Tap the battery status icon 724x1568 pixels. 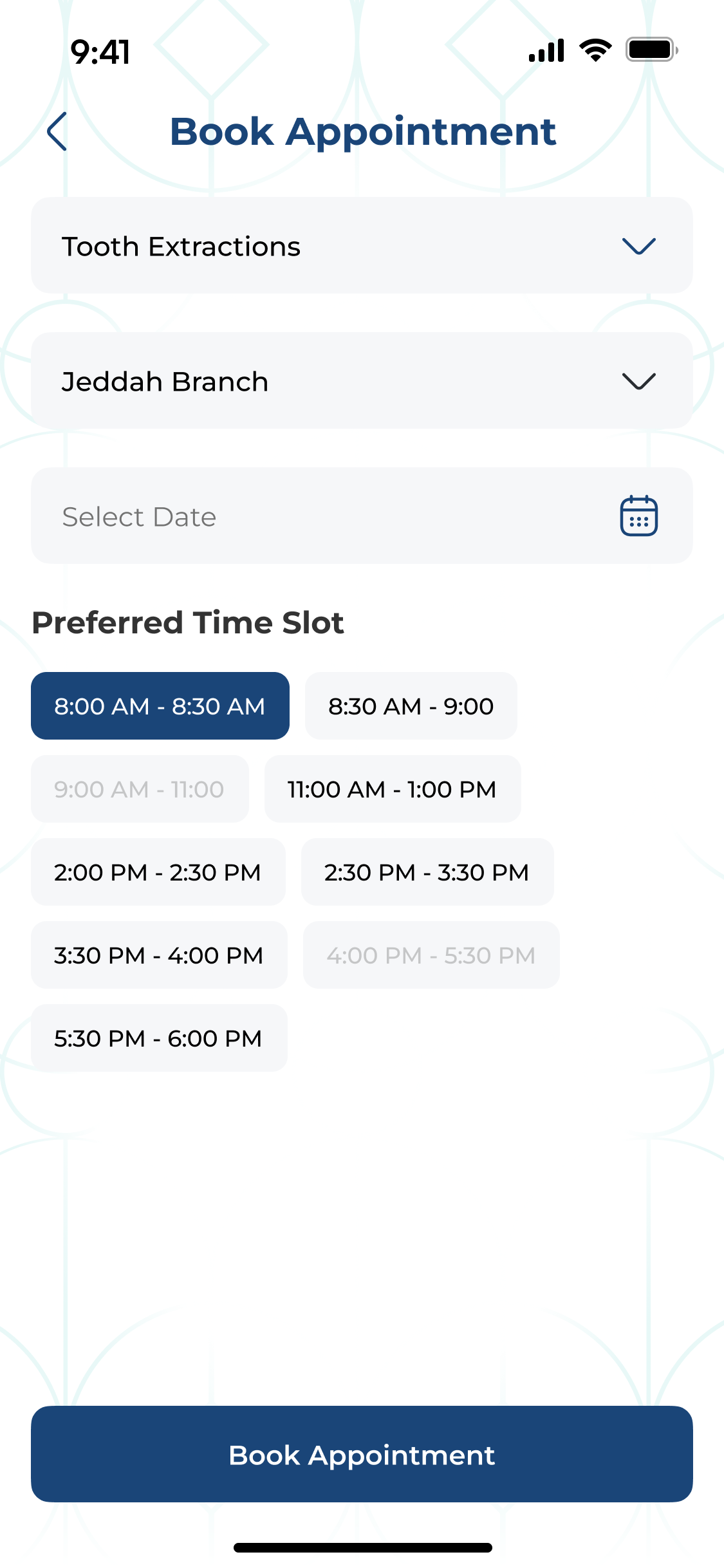coord(652,50)
